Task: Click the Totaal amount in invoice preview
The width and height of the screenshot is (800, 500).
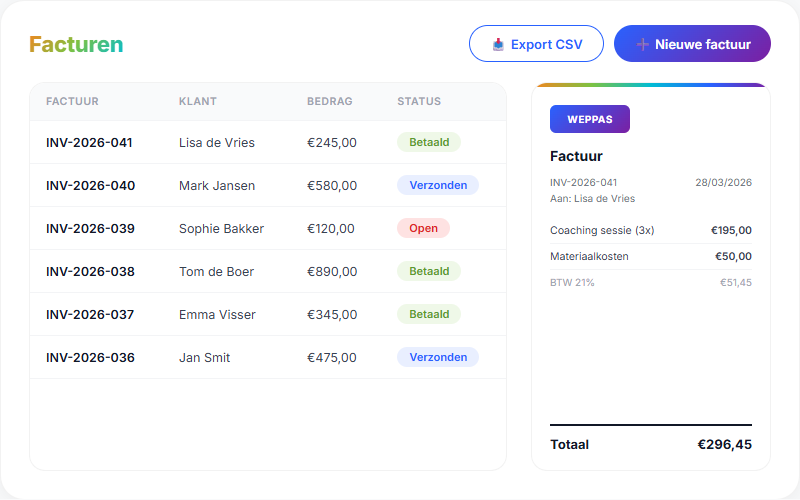Action: pos(724,445)
